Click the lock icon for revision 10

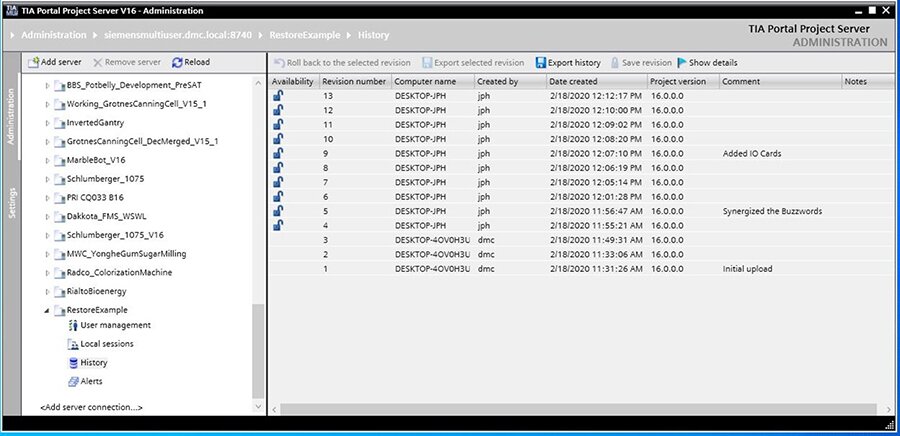point(278,139)
